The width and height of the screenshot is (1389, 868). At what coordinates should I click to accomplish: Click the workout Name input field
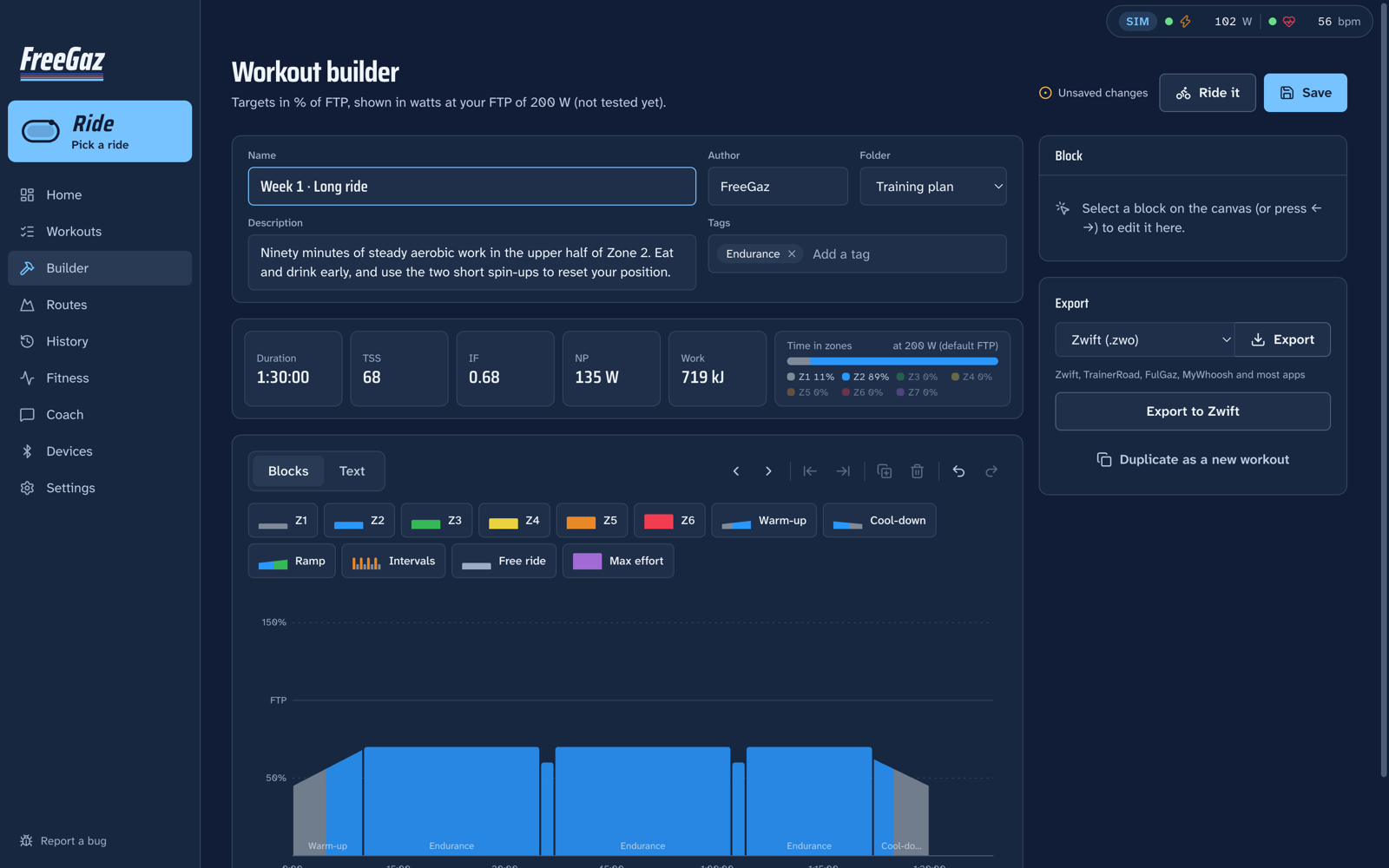point(472,187)
